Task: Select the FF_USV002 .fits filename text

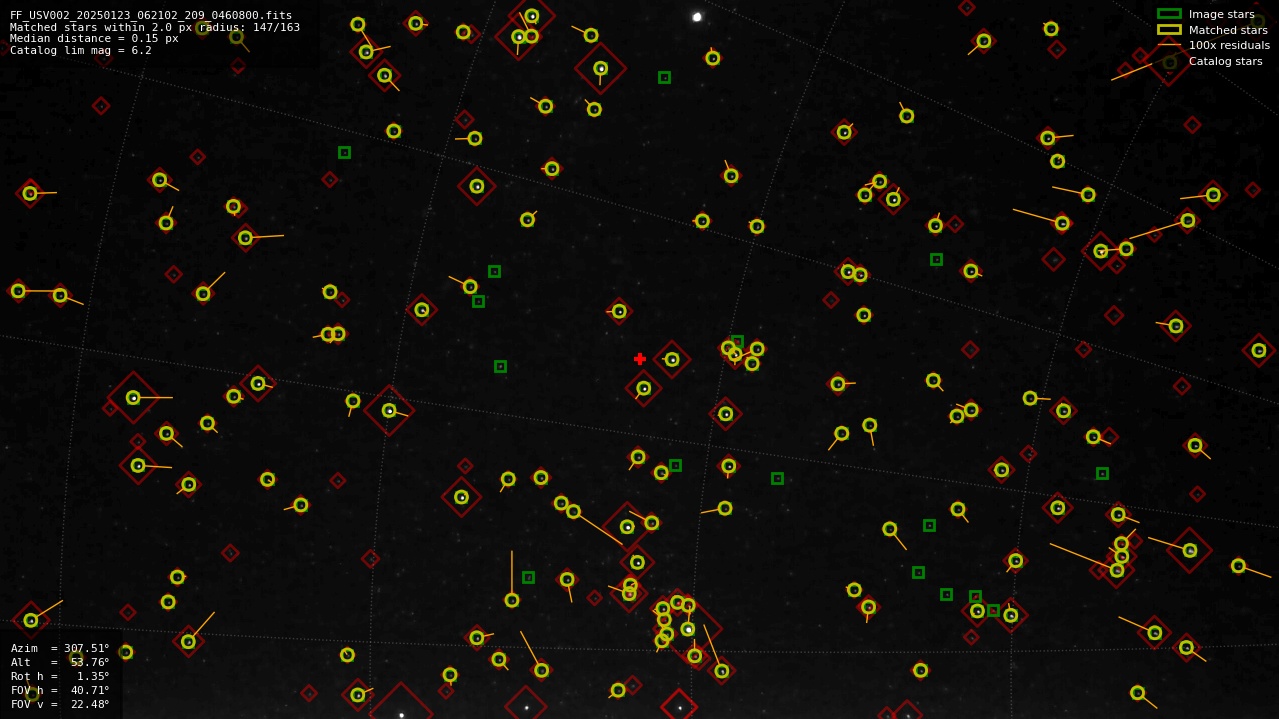Action: [151, 16]
